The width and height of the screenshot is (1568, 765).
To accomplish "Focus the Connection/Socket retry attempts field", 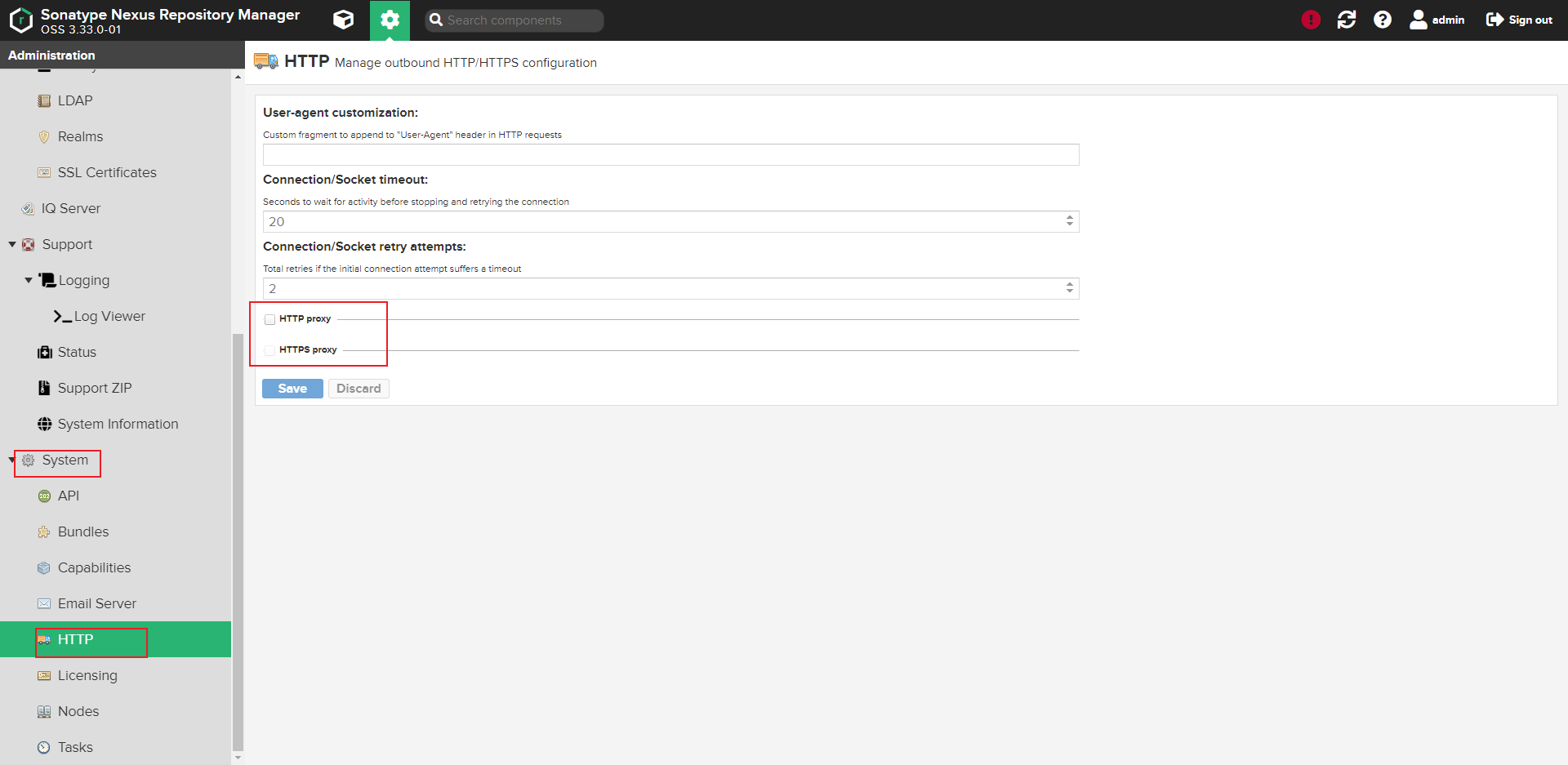I will click(x=663, y=289).
